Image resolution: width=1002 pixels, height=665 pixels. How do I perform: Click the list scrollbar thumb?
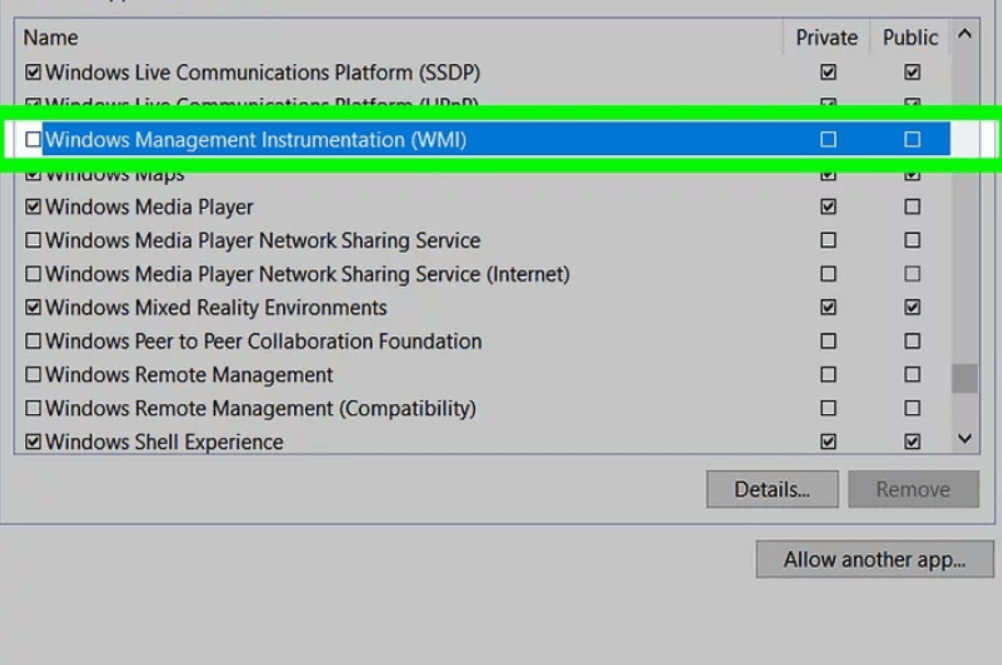point(965,379)
